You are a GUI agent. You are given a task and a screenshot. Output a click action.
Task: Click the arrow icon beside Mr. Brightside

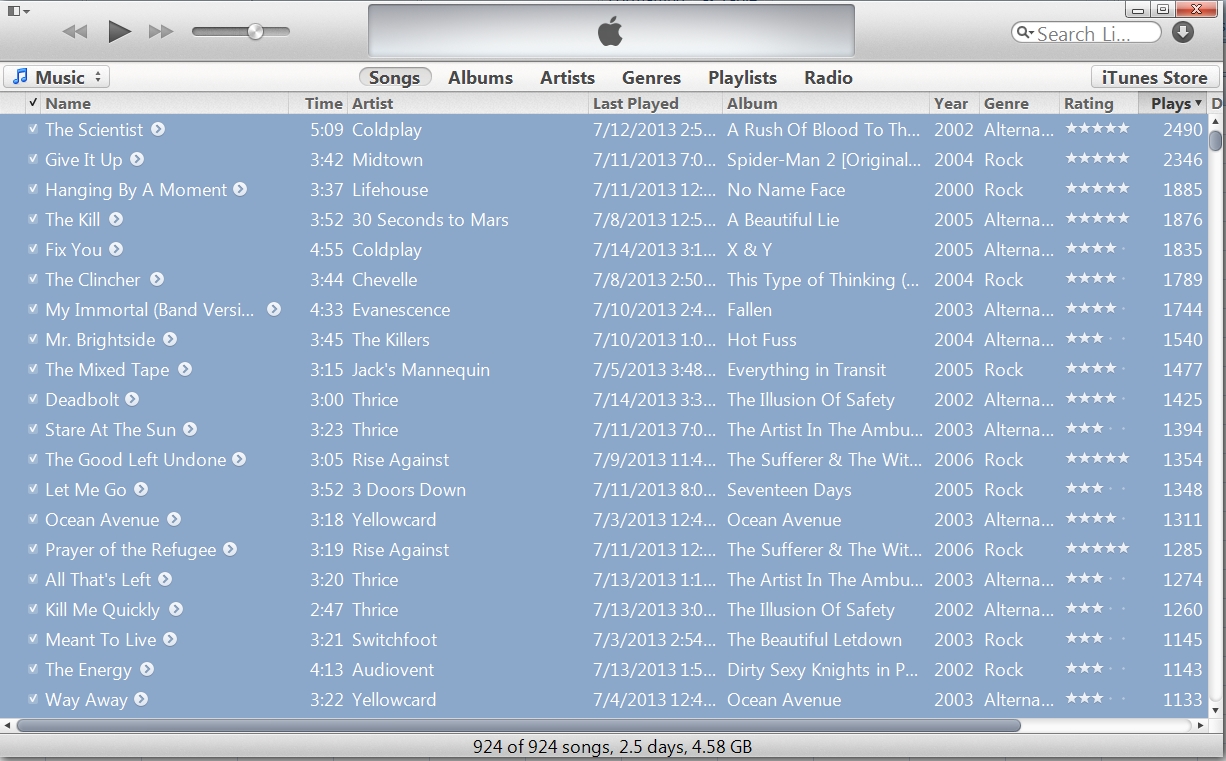click(x=170, y=340)
